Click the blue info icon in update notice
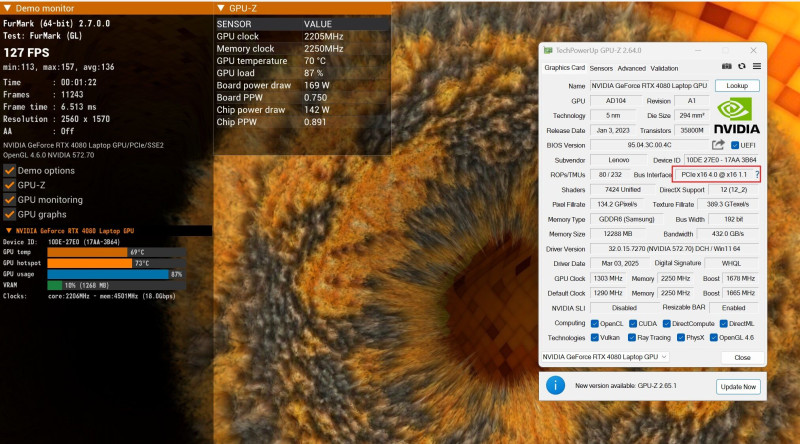Viewport: 800px width, 444px height. coord(555,385)
